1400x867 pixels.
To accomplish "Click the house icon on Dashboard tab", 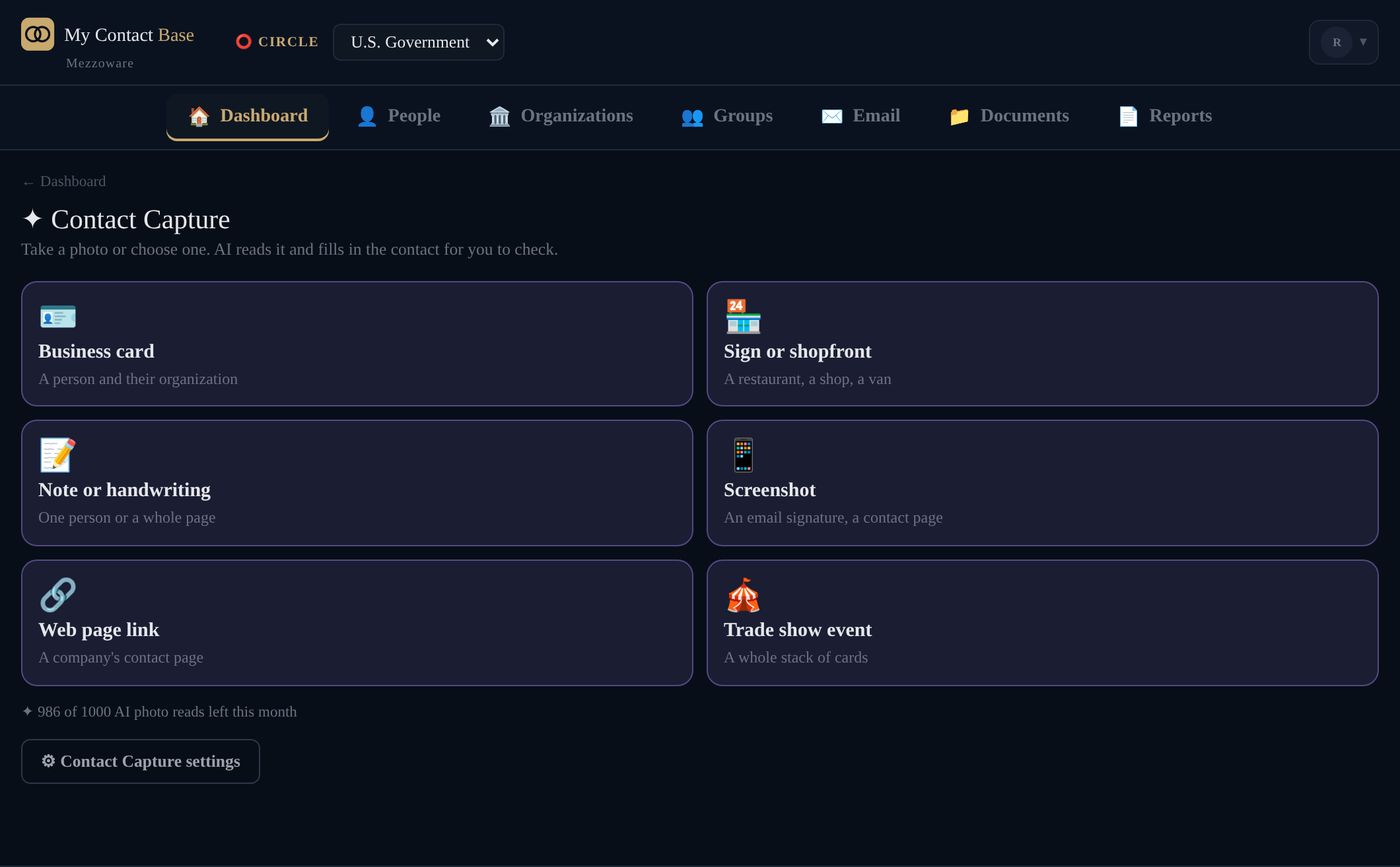I will pyautogui.click(x=199, y=116).
